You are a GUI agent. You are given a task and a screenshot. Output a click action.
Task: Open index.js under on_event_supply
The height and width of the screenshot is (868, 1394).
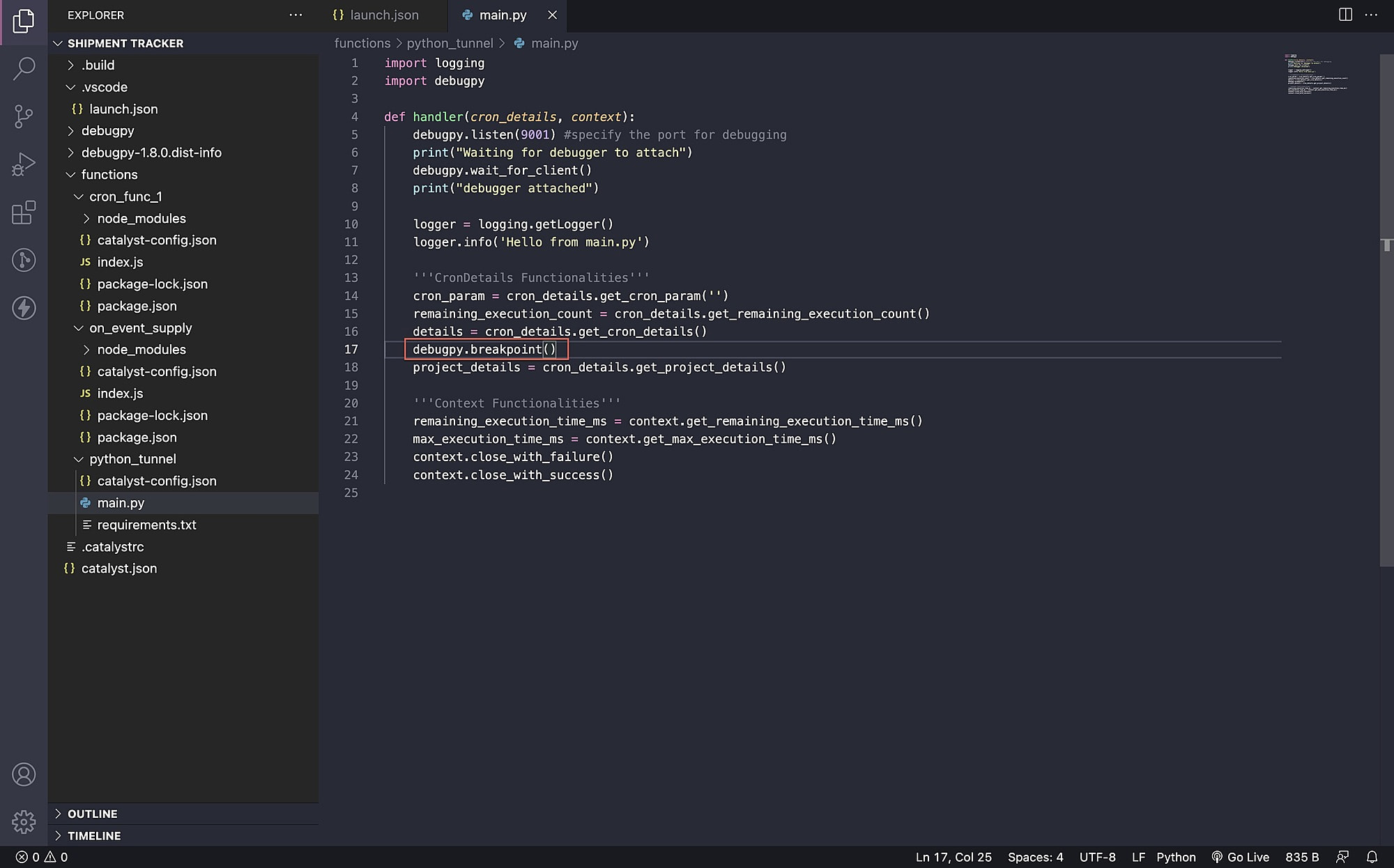coord(184,394)
